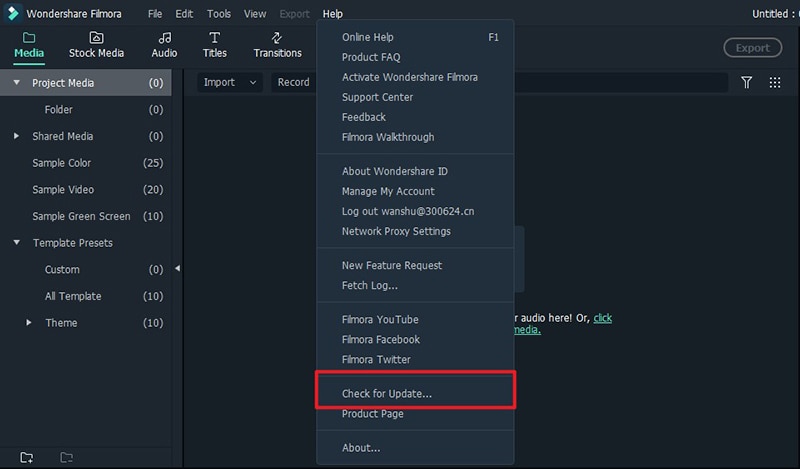Screen dimensions: 800x469
Task: Open the View menu
Action: (255, 14)
